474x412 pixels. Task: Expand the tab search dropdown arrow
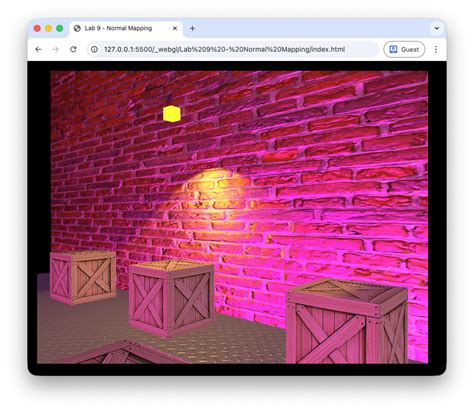tap(437, 28)
